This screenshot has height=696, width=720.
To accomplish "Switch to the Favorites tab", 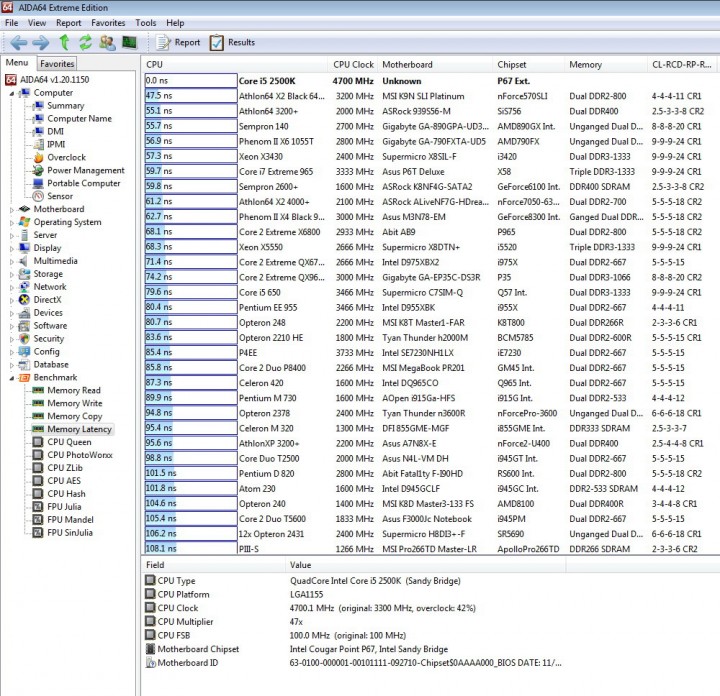I will point(57,64).
